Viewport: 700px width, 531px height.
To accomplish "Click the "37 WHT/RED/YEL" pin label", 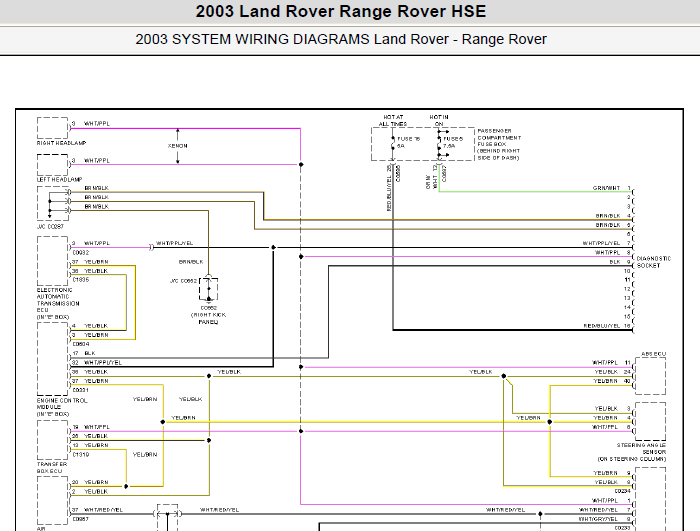I will (97, 510).
